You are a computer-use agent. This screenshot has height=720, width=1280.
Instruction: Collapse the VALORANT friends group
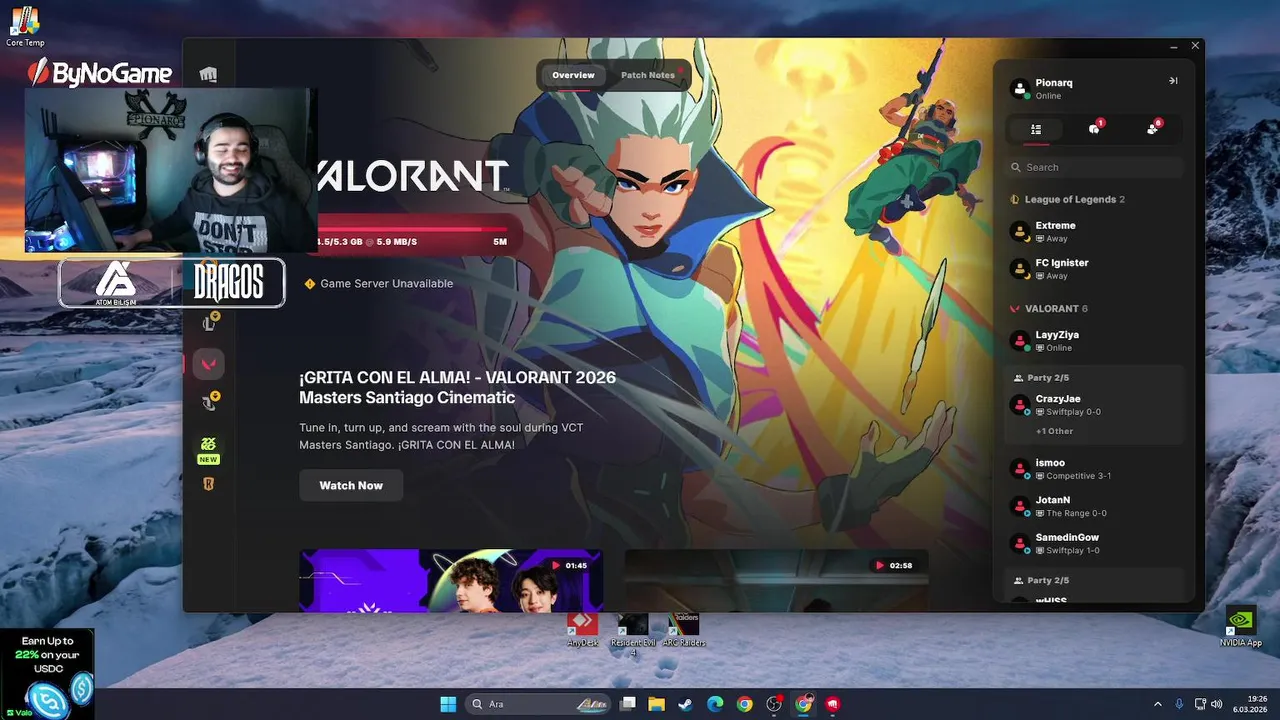1049,308
